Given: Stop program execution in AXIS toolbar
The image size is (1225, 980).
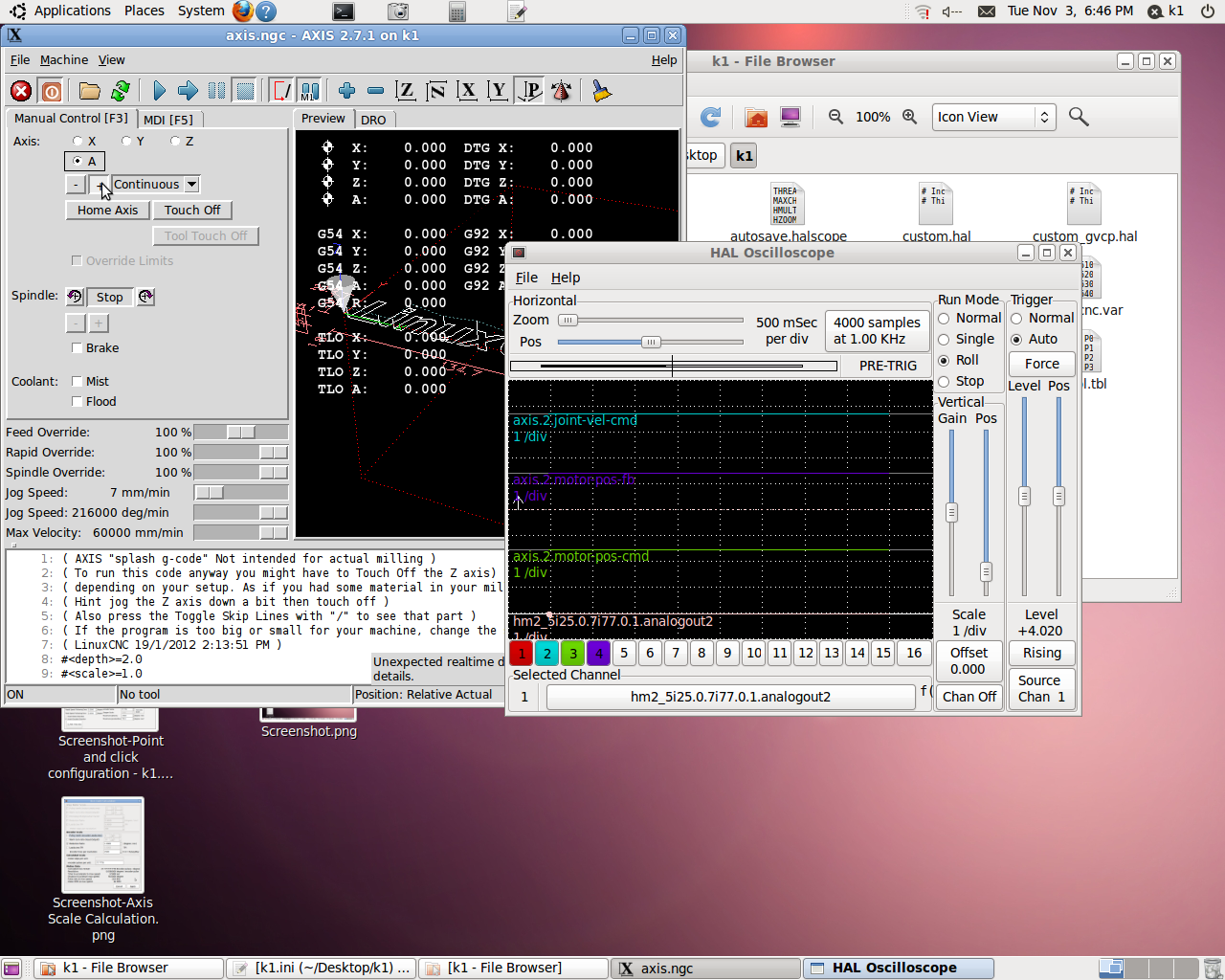Looking at the screenshot, I should click(246, 91).
